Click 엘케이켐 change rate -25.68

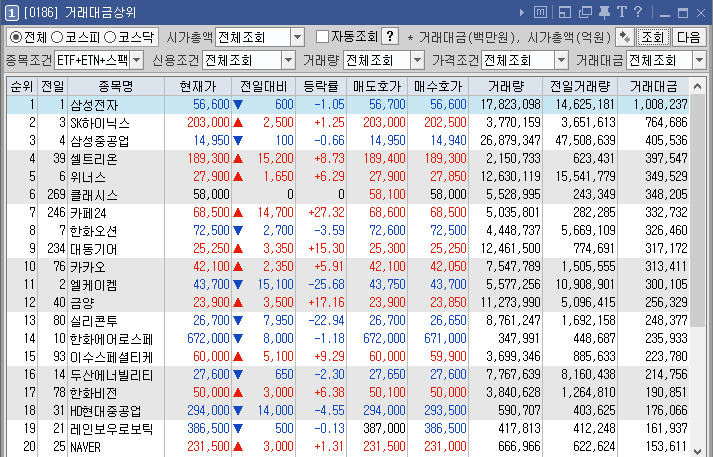tap(326, 285)
